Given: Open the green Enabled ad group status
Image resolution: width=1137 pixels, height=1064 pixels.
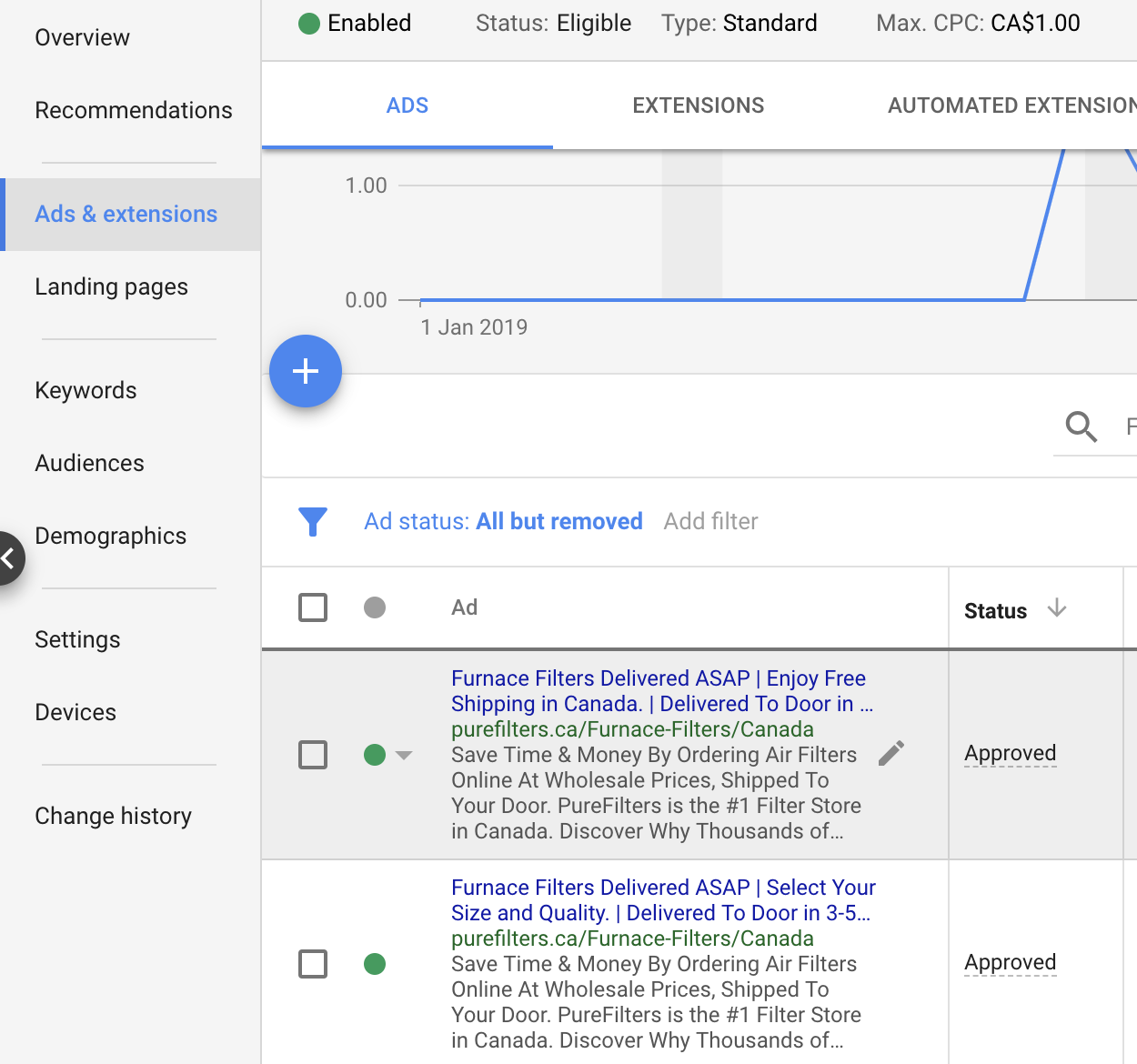Looking at the screenshot, I should click(x=355, y=23).
